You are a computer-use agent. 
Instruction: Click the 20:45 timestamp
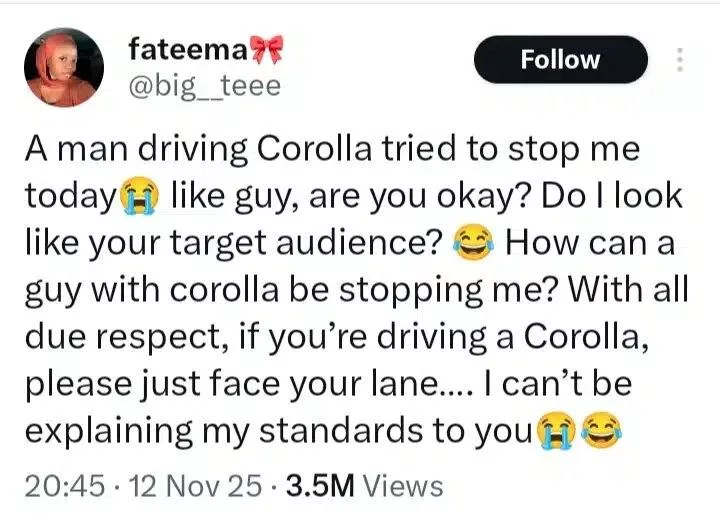pos(62,485)
